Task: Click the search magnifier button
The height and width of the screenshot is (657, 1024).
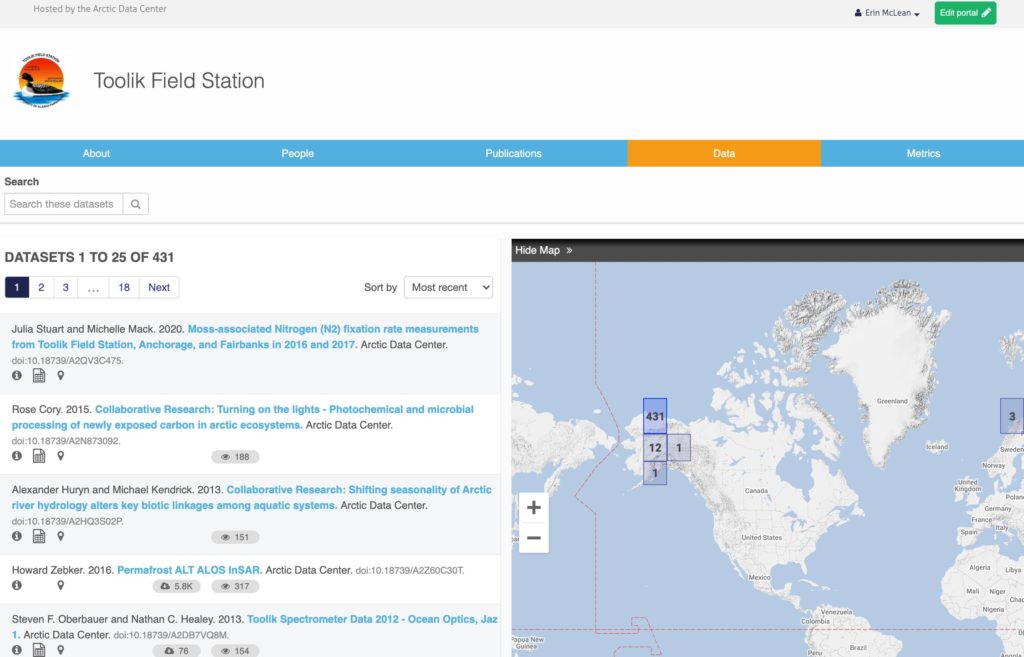Action: tap(135, 204)
